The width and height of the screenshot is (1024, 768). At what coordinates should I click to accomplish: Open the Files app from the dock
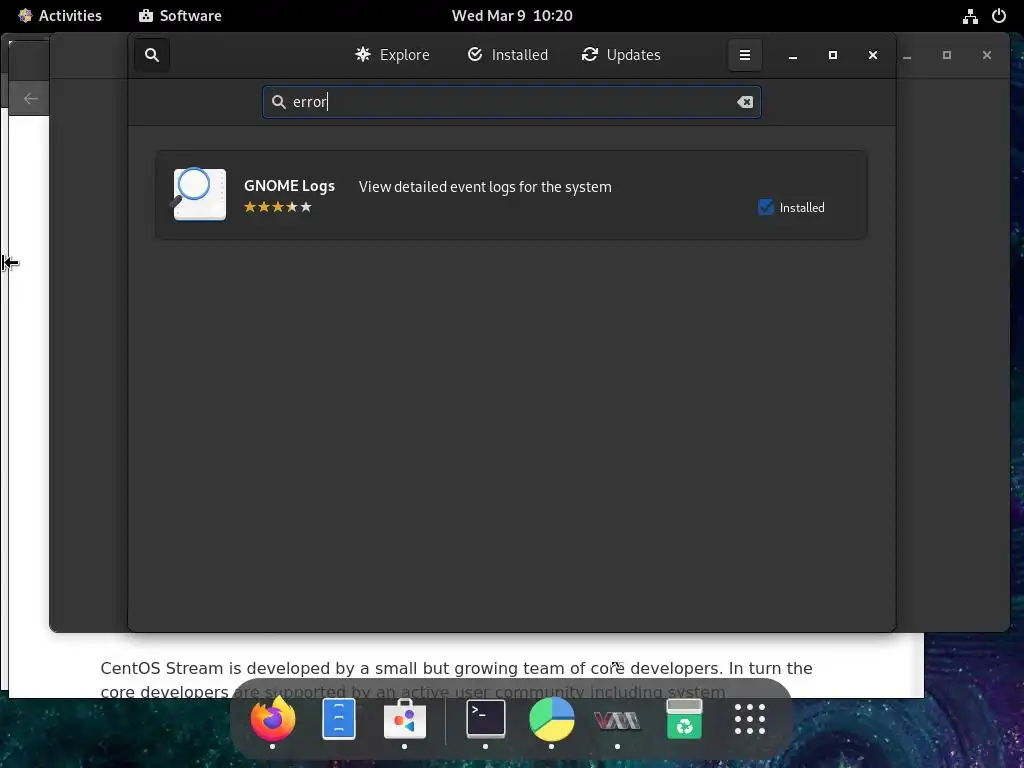pyautogui.click(x=339, y=718)
